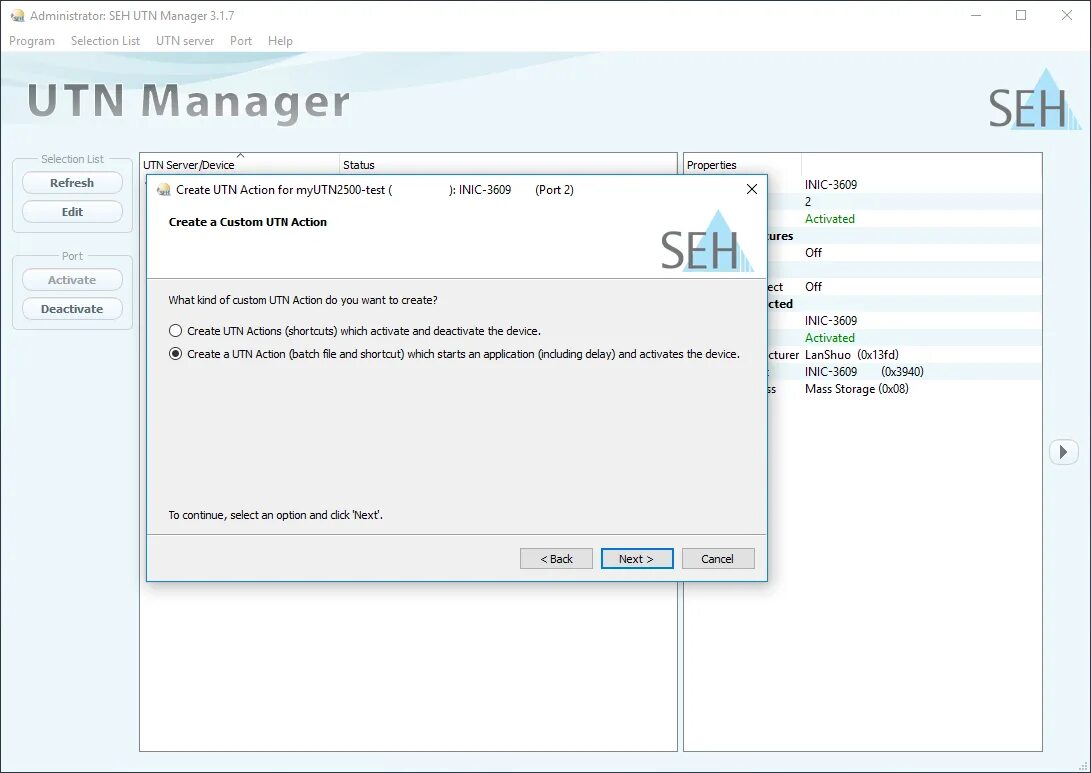
Task: Click the Edit button in Selection List
Action: pos(72,212)
